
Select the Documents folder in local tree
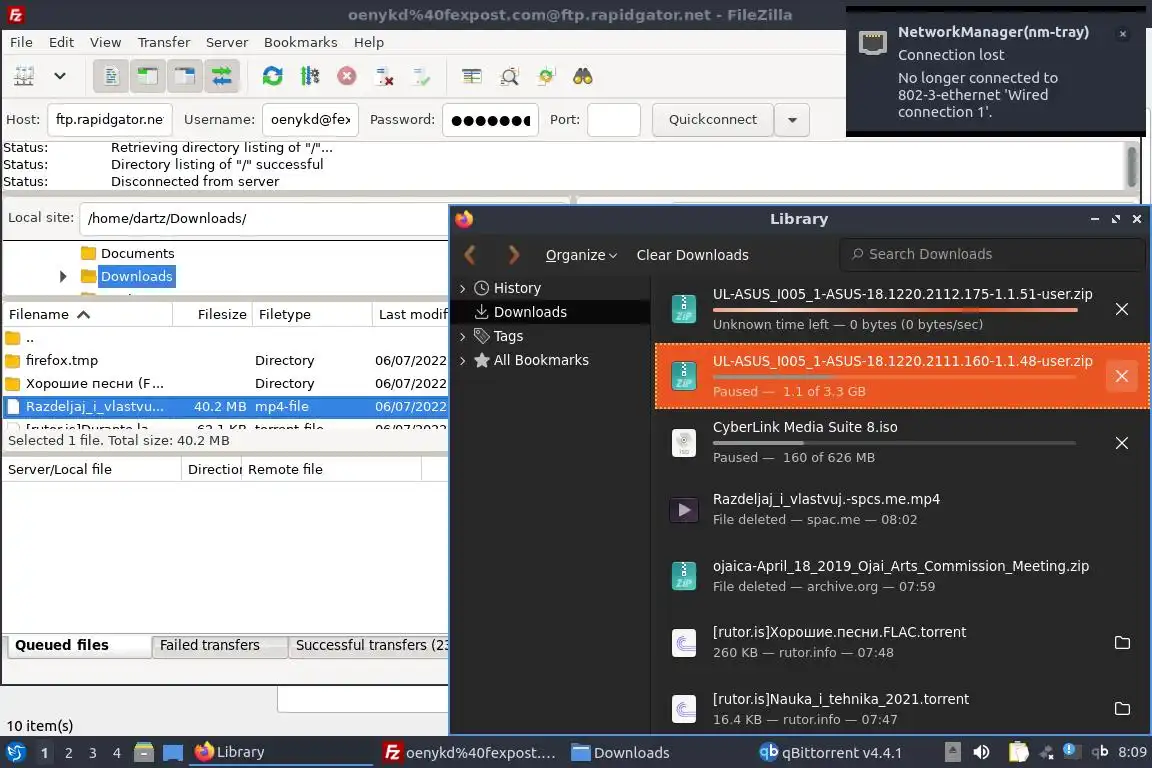pos(137,254)
